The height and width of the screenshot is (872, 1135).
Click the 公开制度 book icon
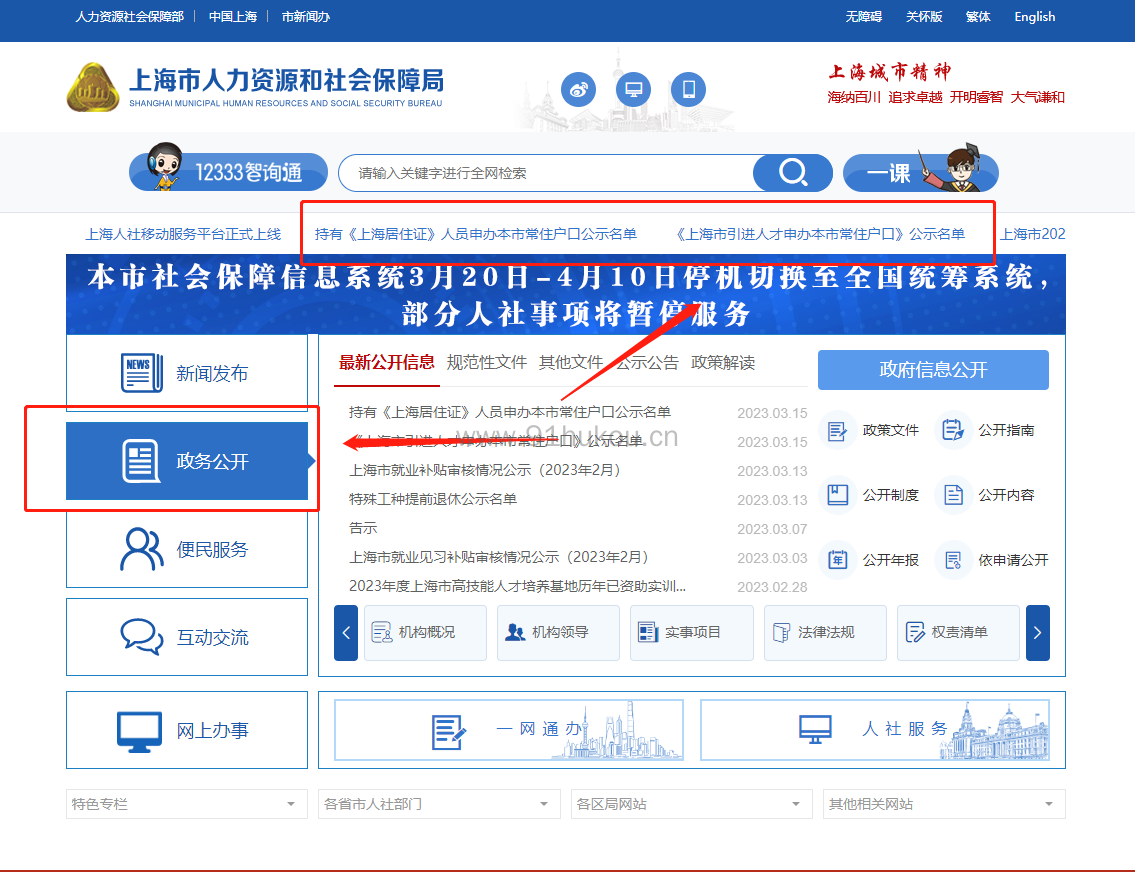click(837, 495)
